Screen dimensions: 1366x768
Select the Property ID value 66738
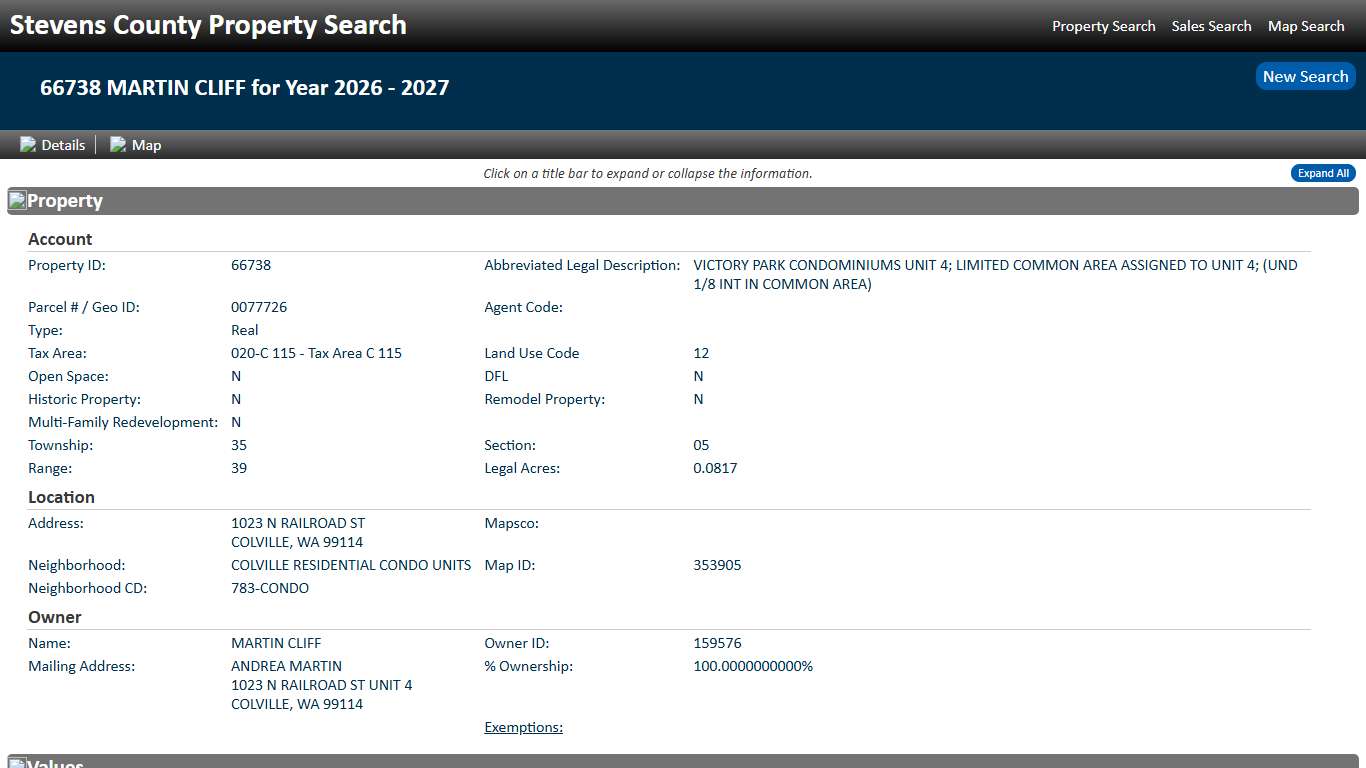click(x=251, y=265)
